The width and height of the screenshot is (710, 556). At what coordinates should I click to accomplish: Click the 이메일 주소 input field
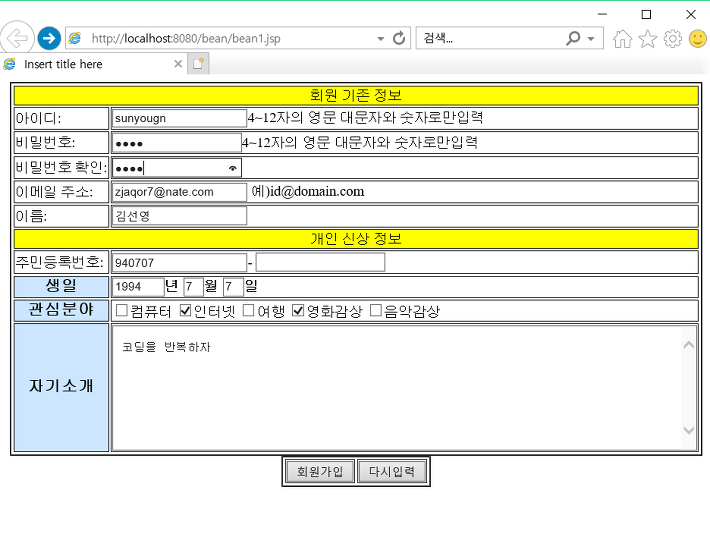click(x=179, y=192)
